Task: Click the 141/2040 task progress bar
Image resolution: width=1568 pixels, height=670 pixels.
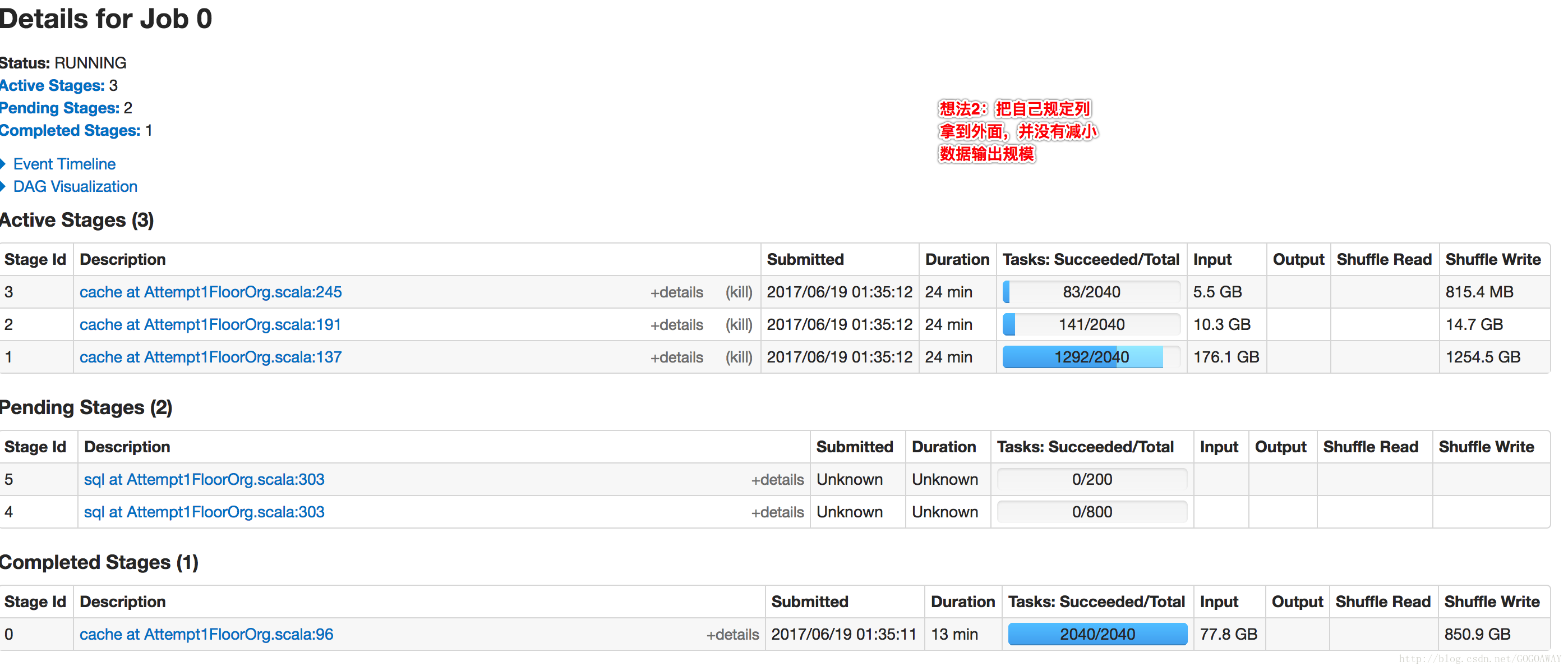Action: (1091, 325)
